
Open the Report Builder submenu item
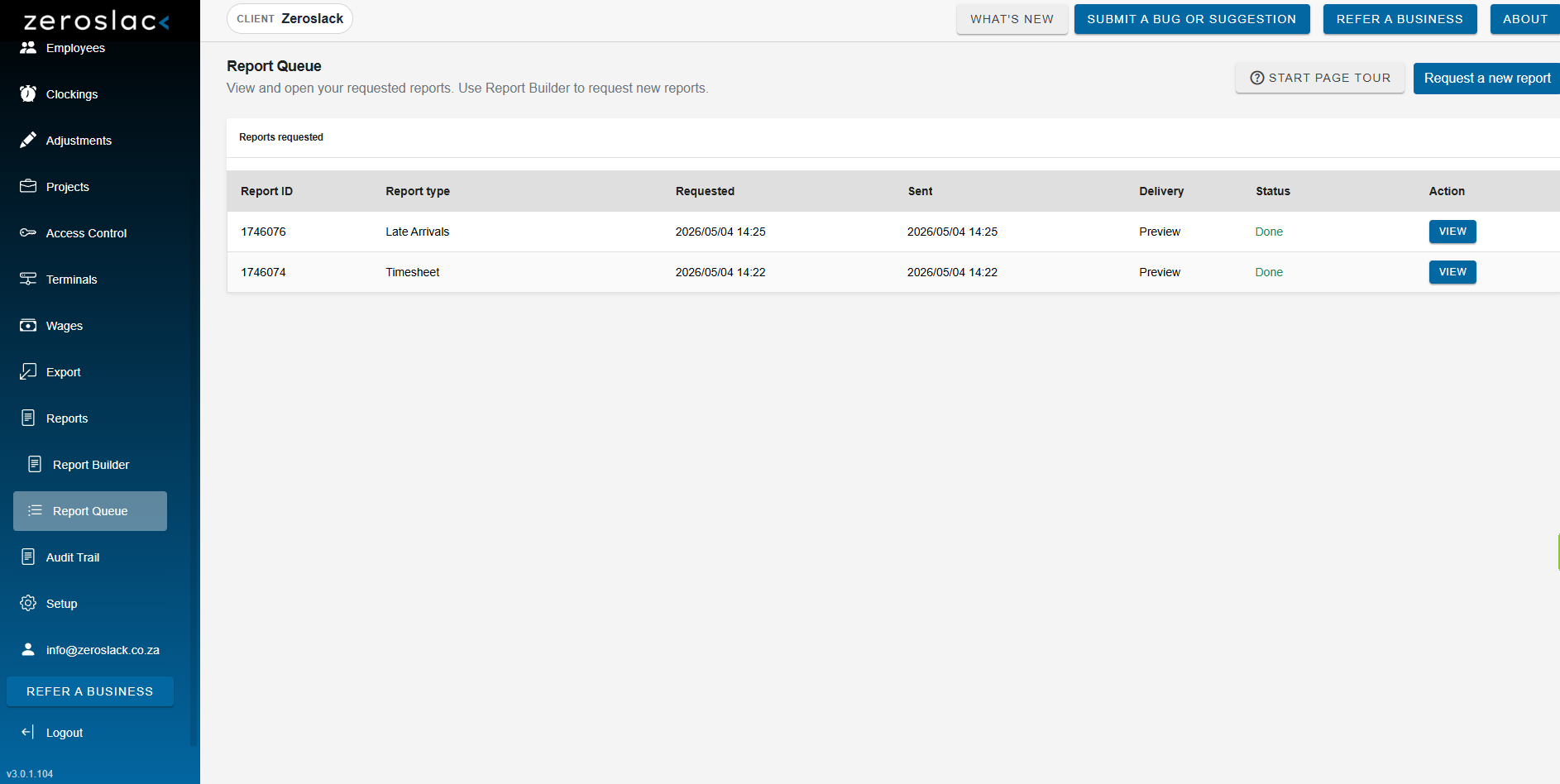tap(90, 465)
